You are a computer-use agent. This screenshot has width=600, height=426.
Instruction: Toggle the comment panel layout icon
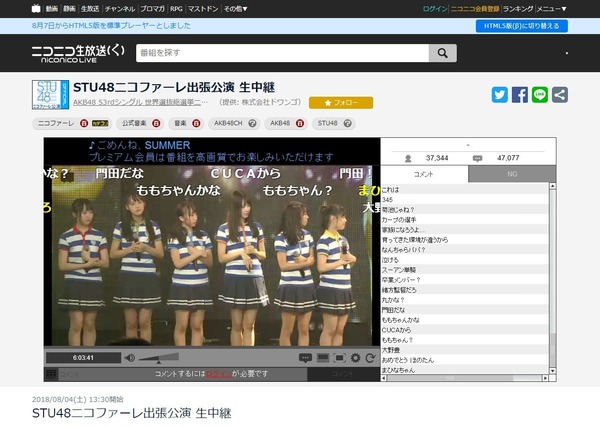click(x=323, y=358)
